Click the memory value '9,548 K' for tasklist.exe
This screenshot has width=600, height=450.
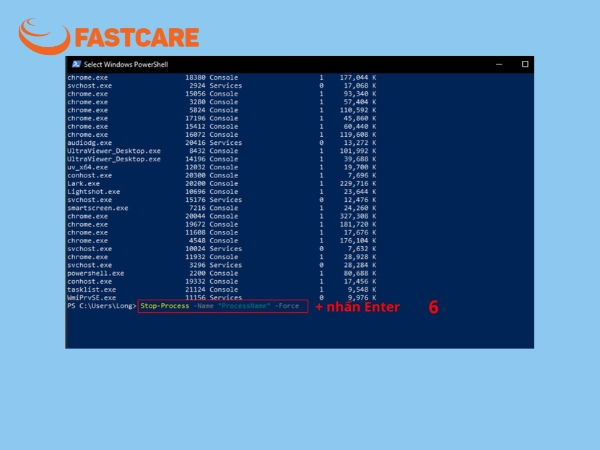(362, 290)
